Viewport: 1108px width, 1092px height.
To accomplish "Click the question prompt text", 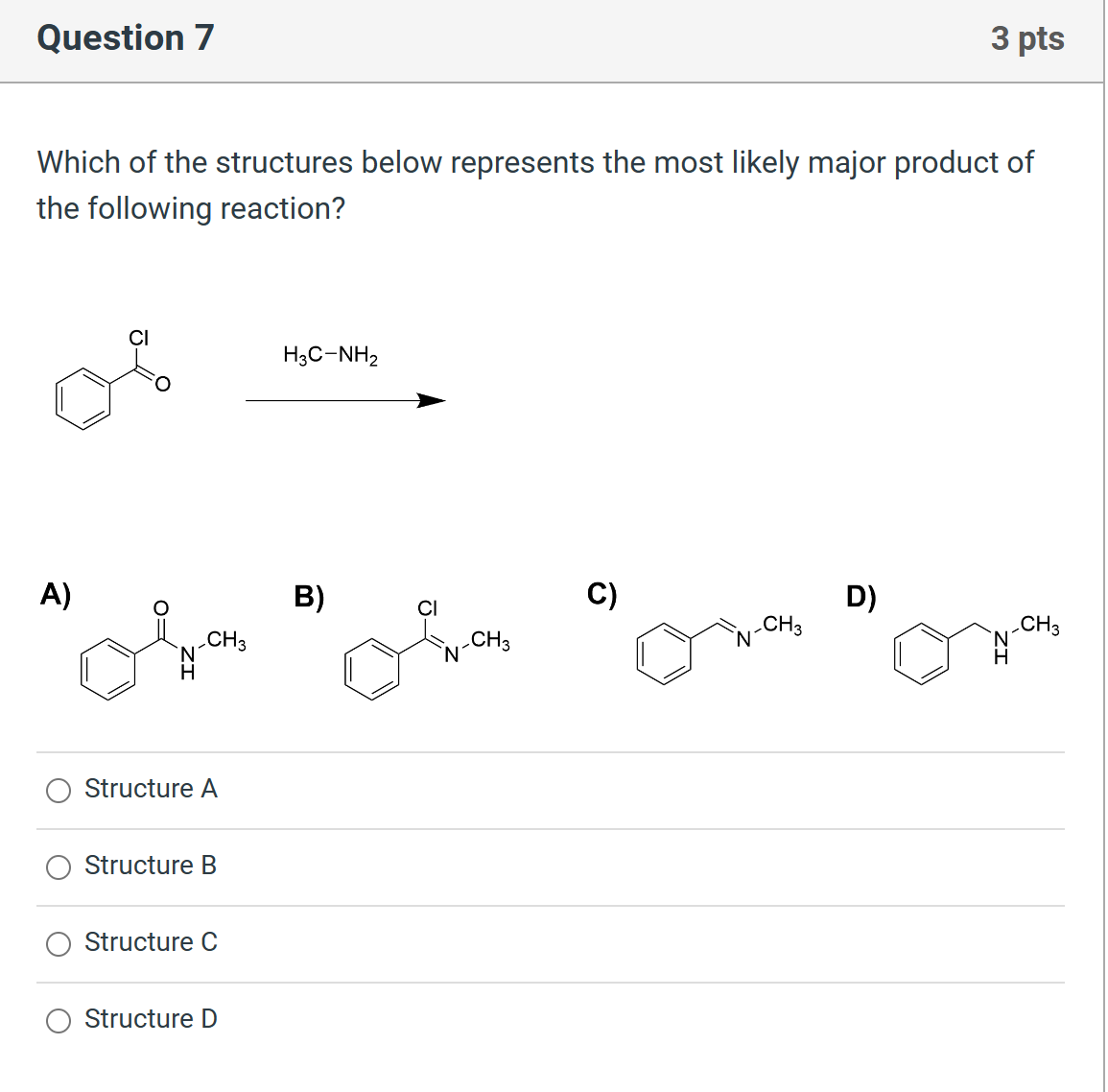I will tap(533, 185).
